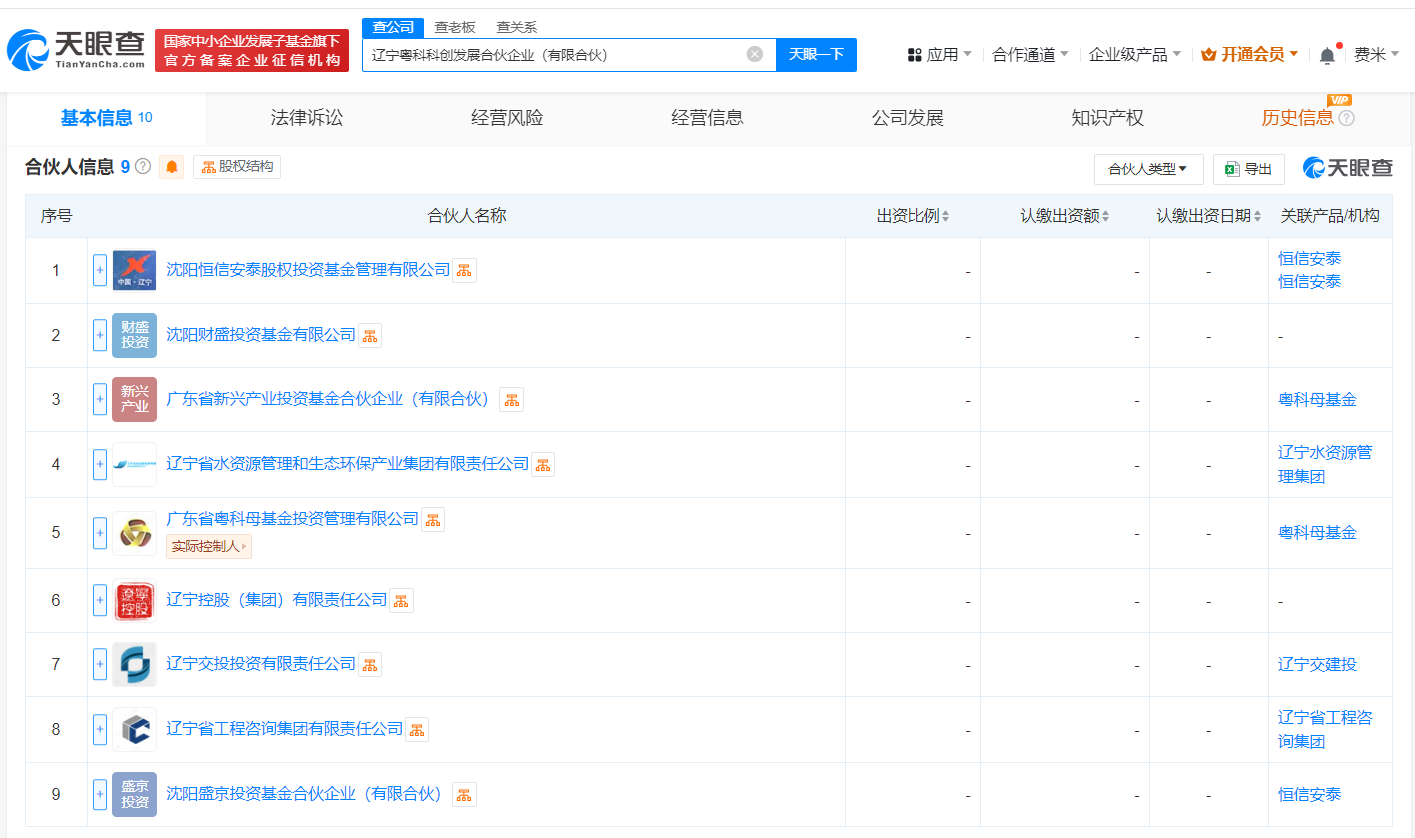Screen dimensions: 1415x838
Task: Open the 应用 dropdown menu
Action: coord(939,55)
